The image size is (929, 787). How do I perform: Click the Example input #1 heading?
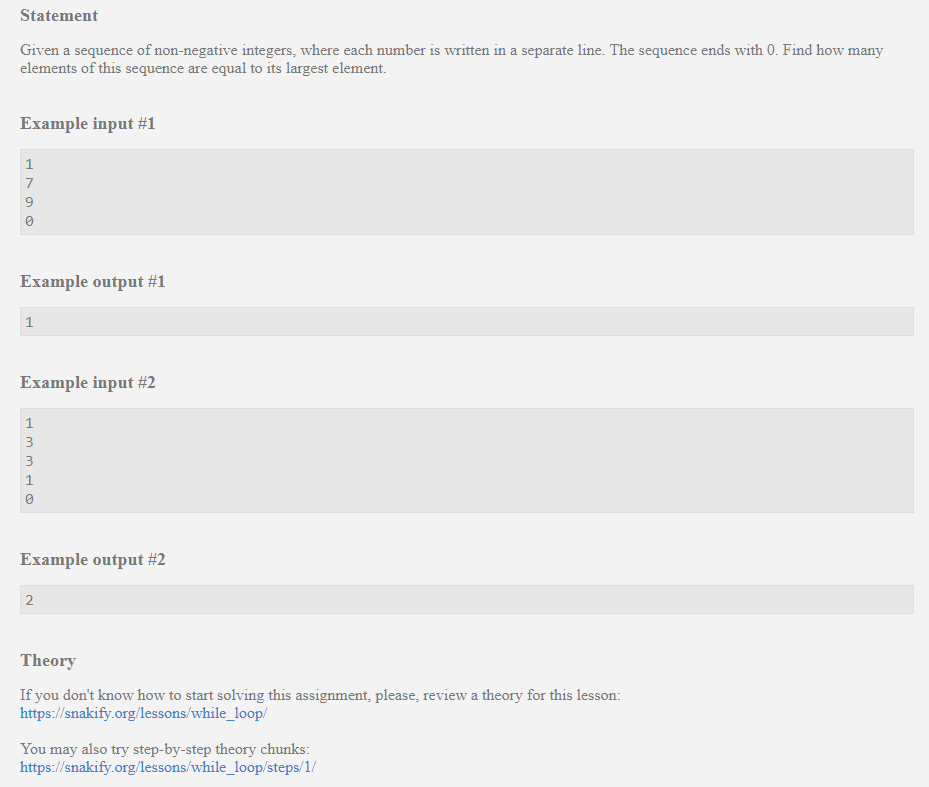coord(88,124)
